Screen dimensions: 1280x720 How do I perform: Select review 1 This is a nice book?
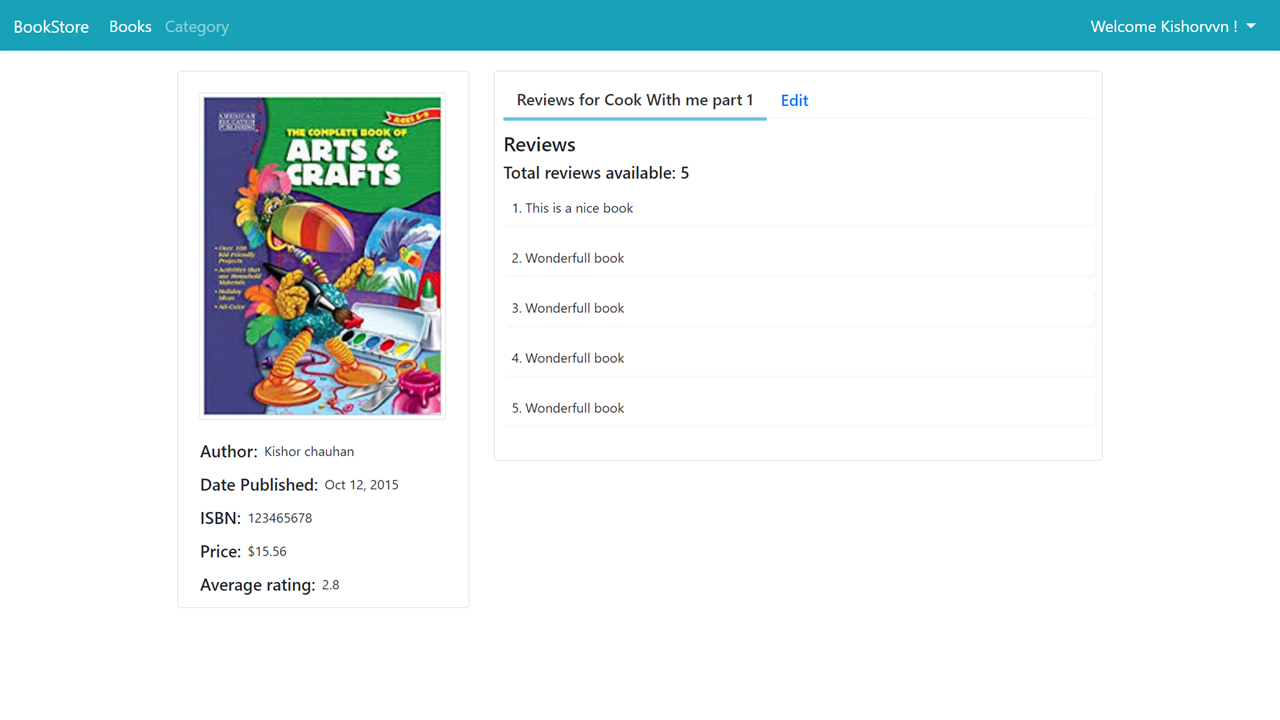pos(798,208)
